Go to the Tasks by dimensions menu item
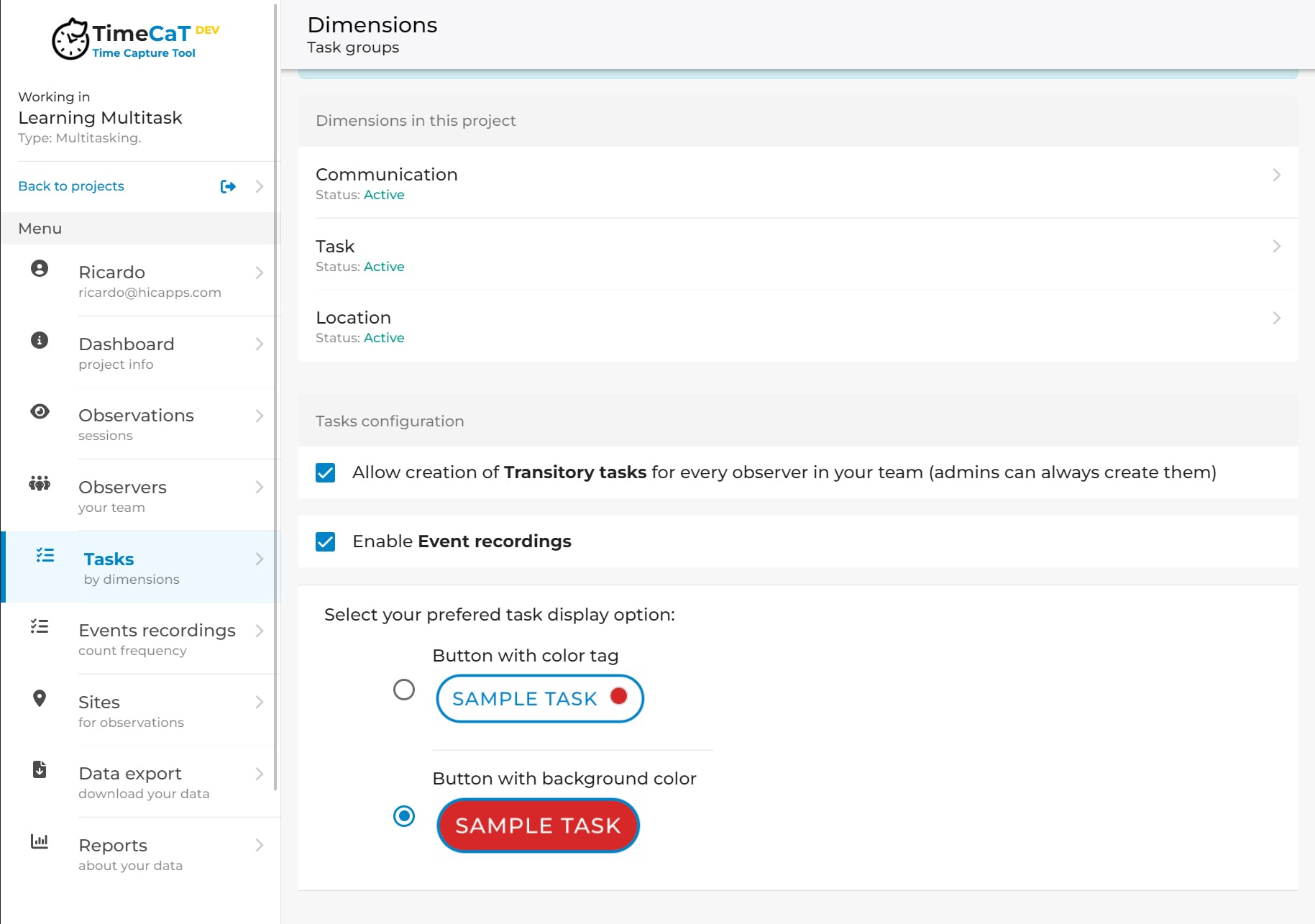Image resolution: width=1315 pixels, height=924 pixels. (132, 567)
